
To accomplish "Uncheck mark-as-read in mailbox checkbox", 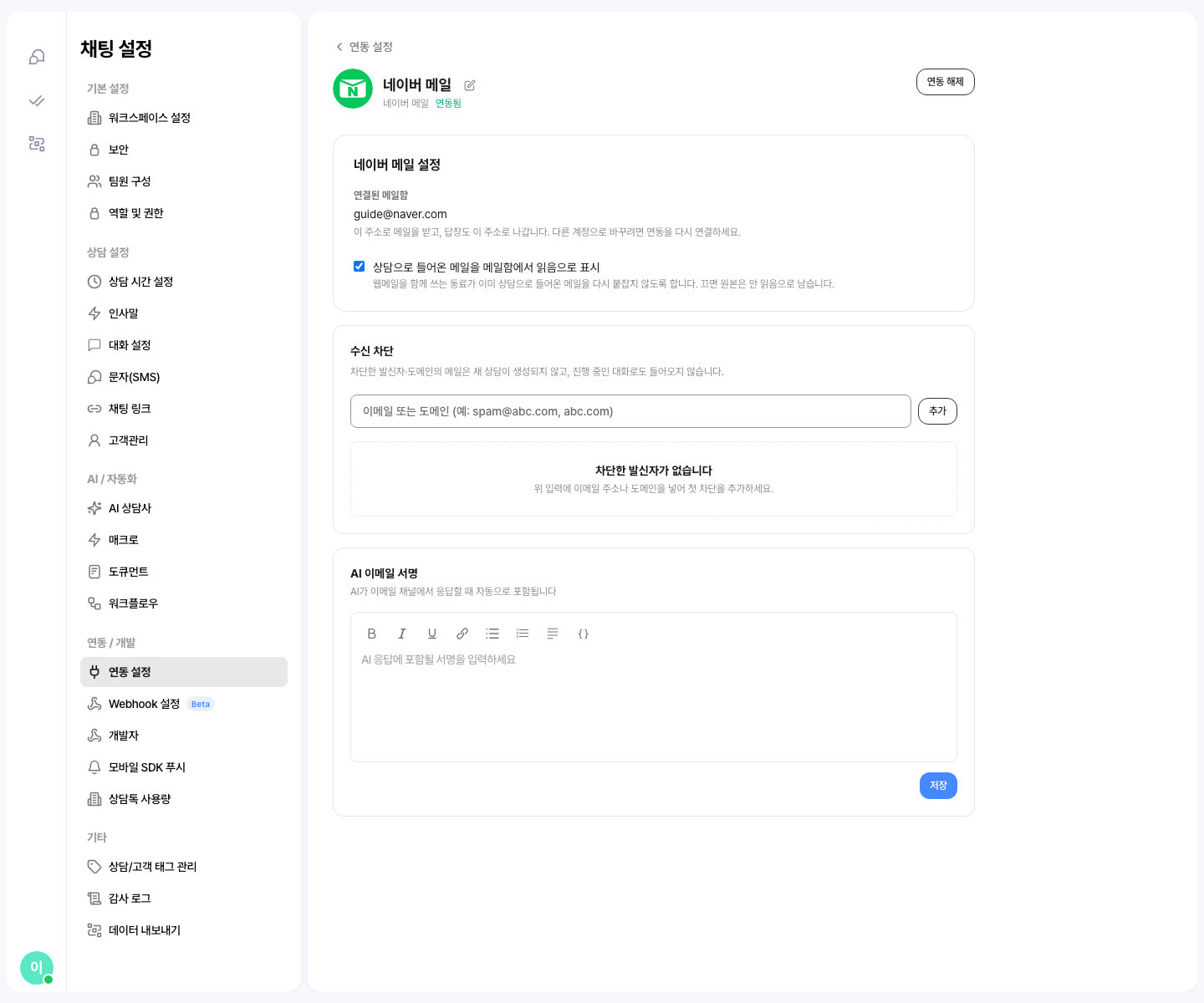I will pyautogui.click(x=359, y=267).
